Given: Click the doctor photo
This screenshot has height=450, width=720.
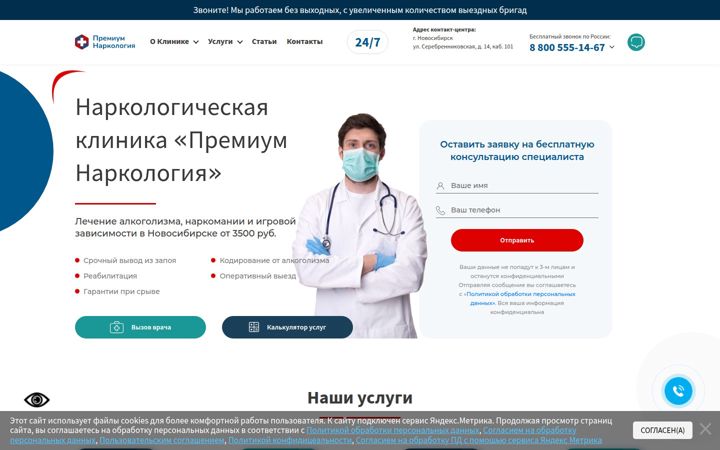Looking at the screenshot, I should tap(360, 225).
